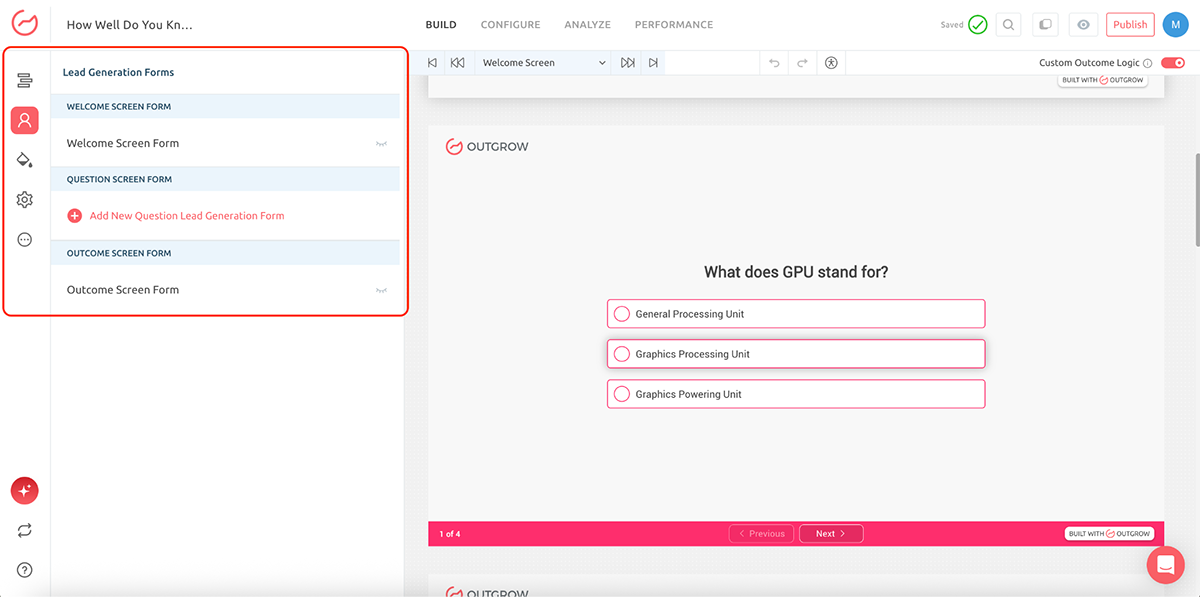This screenshot has height=597, width=1200.
Task: Click the Undo arrow in the screen toolbar
Action: pos(773,61)
